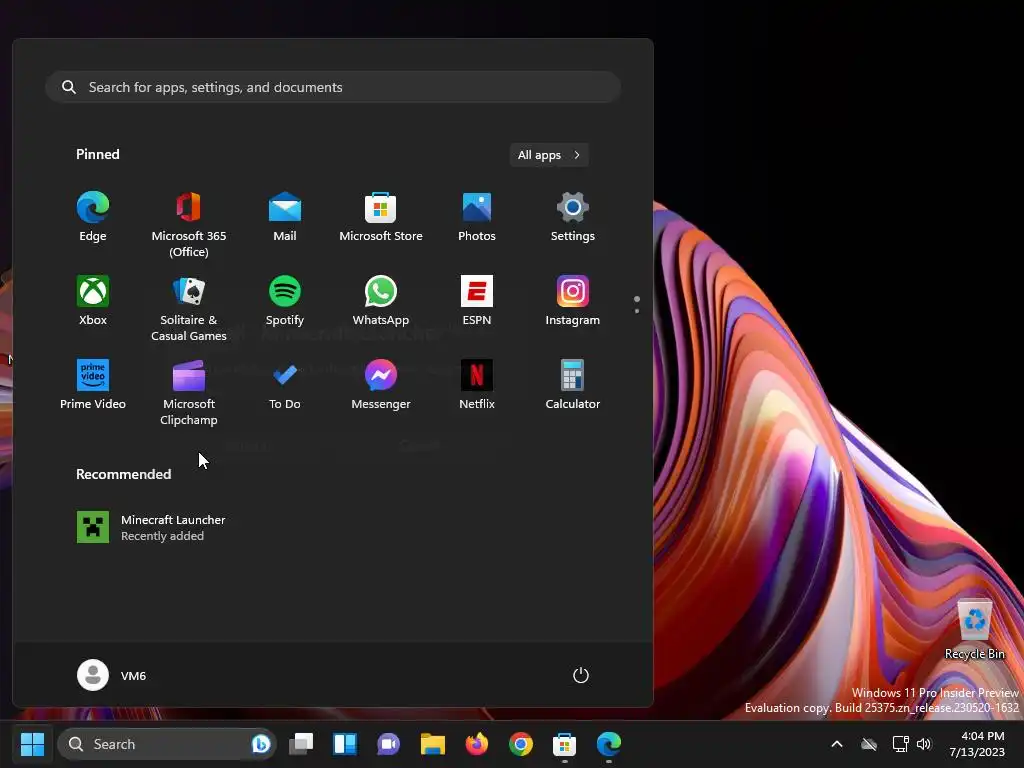Select the Recycle Bin on desktop

click(x=974, y=629)
